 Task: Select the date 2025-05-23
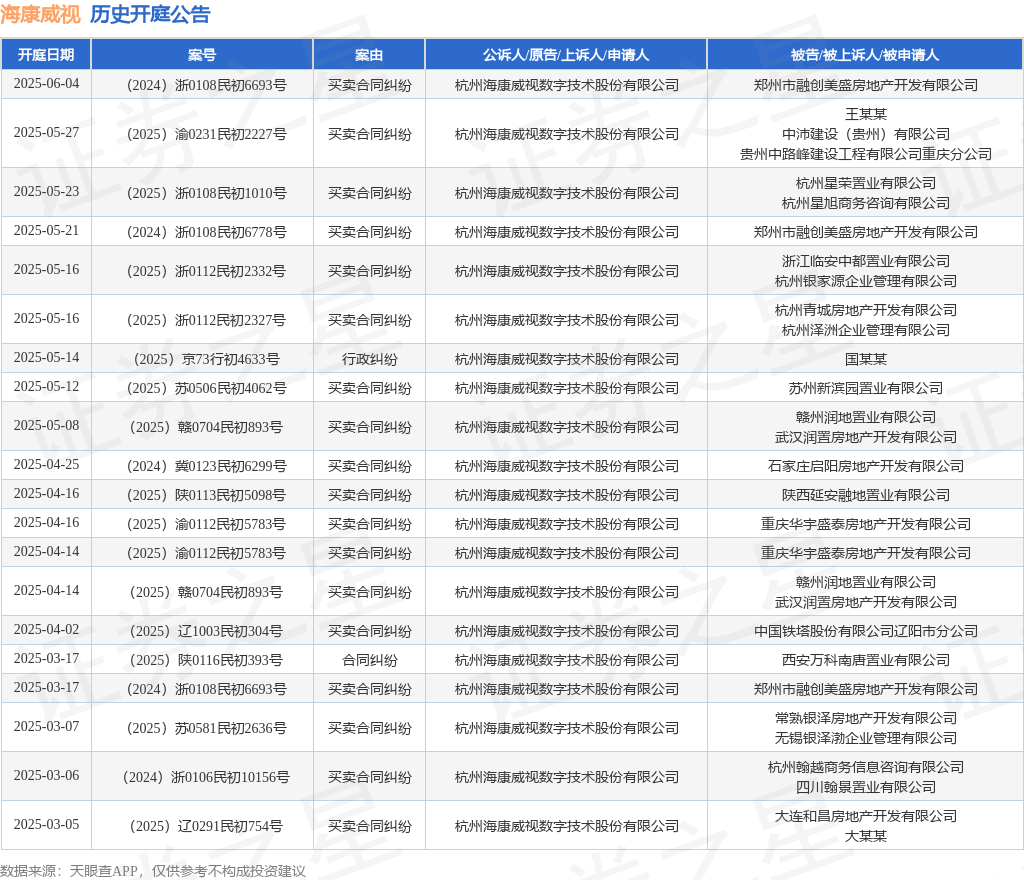click(46, 191)
